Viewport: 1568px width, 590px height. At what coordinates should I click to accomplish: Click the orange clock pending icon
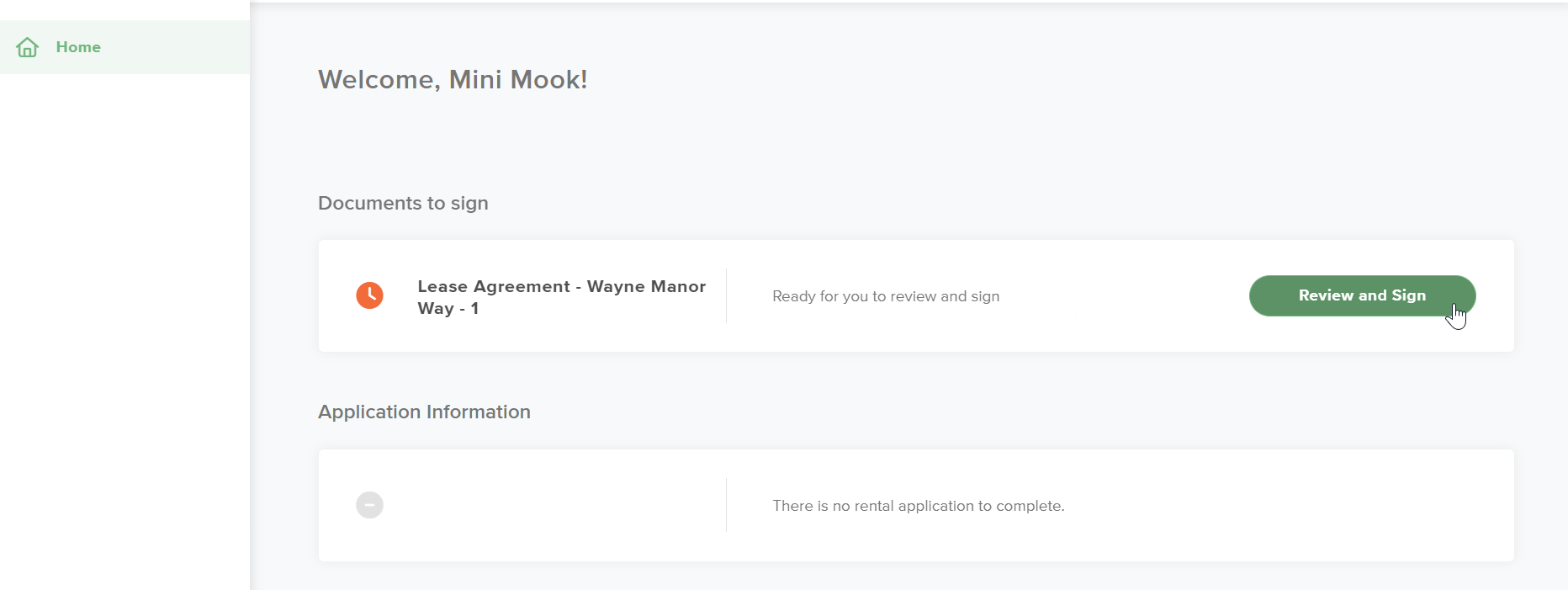[369, 295]
